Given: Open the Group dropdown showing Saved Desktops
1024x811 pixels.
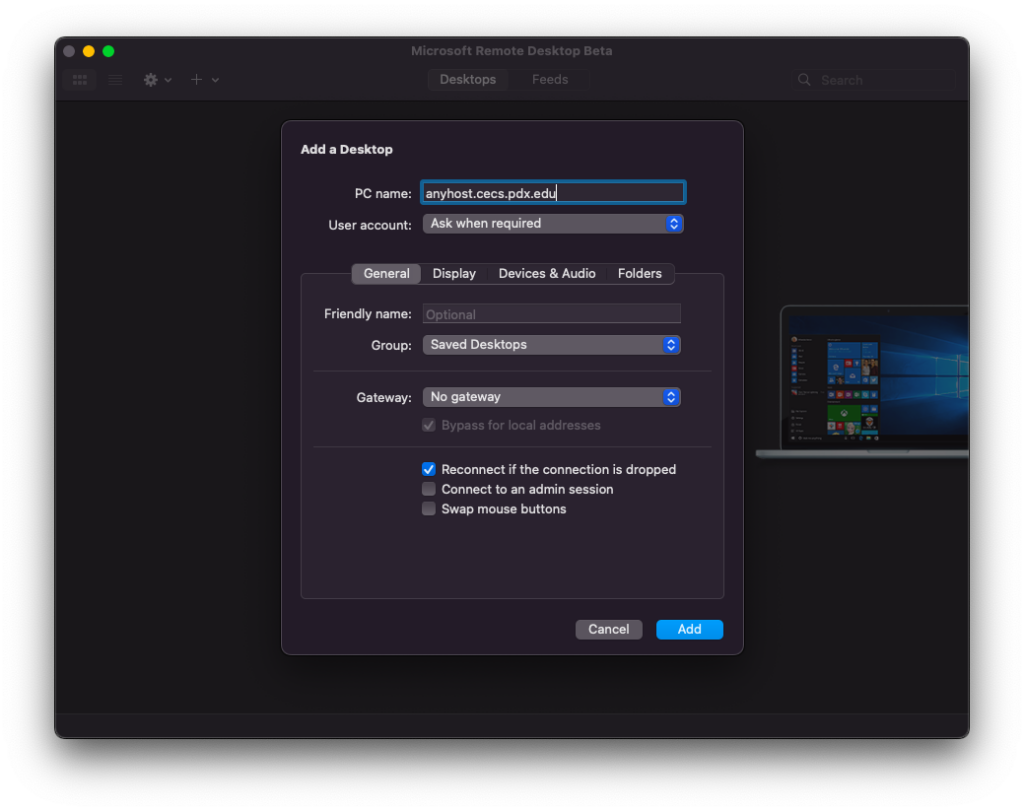Looking at the screenshot, I should tap(551, 344).
